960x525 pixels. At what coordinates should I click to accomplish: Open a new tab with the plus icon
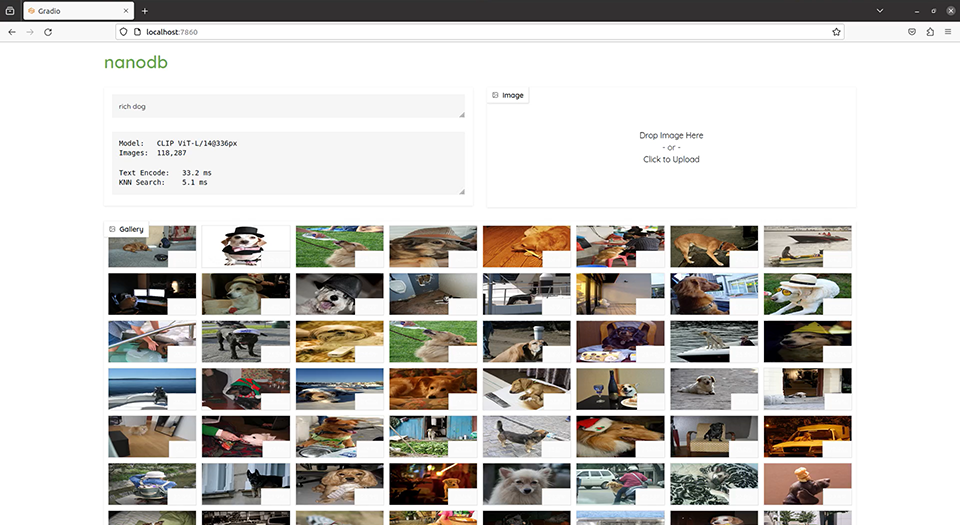(145, 10)
